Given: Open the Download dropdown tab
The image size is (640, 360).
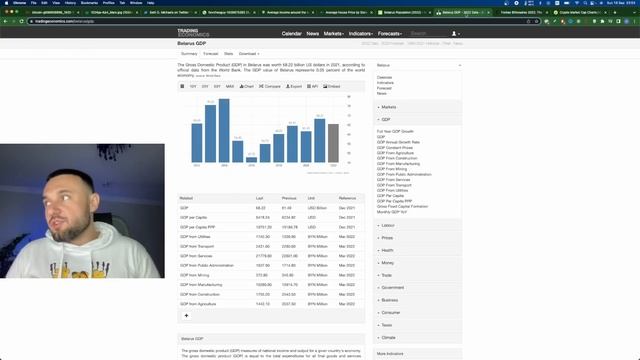Looking at the screenshot, I should coord(249,54).
